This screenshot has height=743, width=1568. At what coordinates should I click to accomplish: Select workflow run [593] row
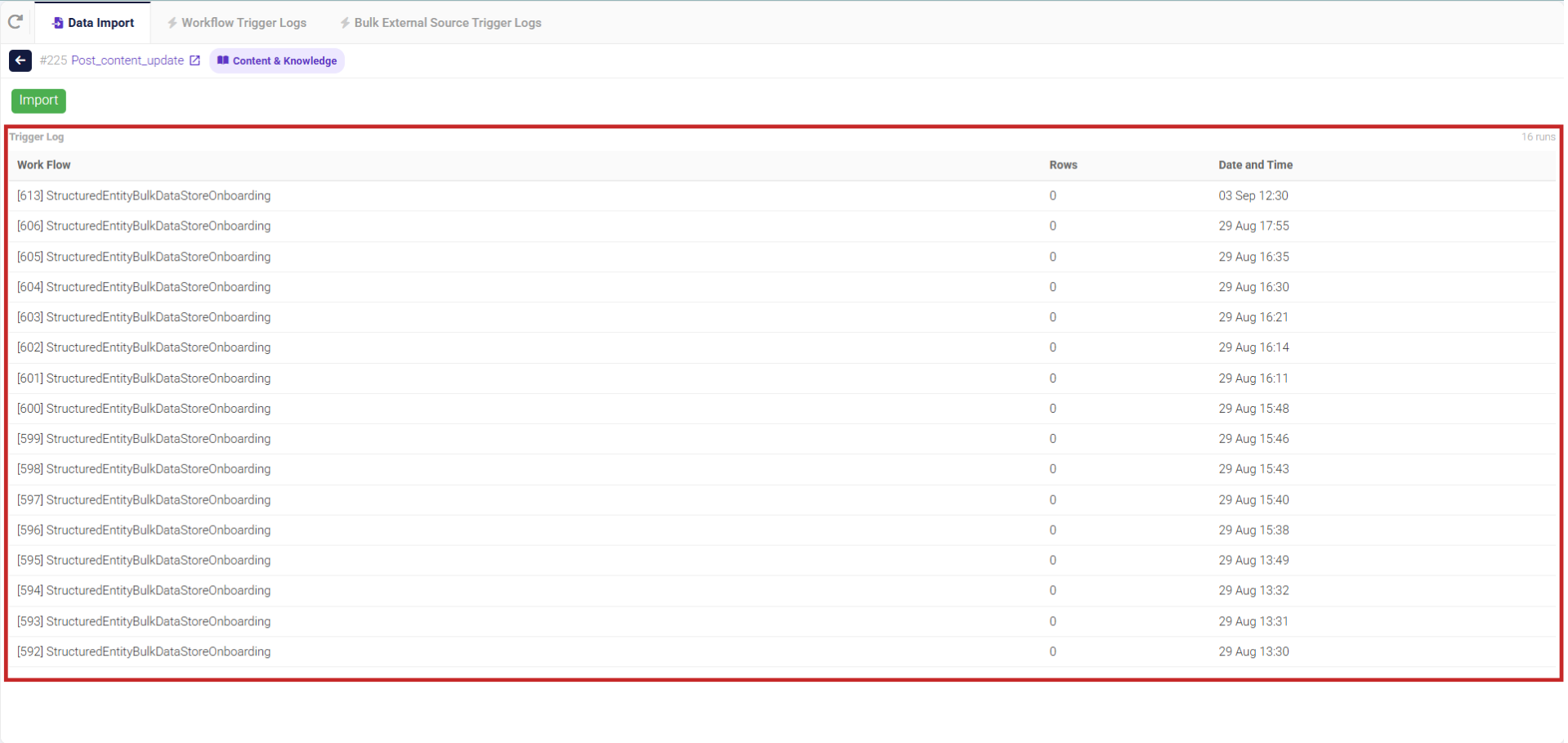click(x=783, y=622)
